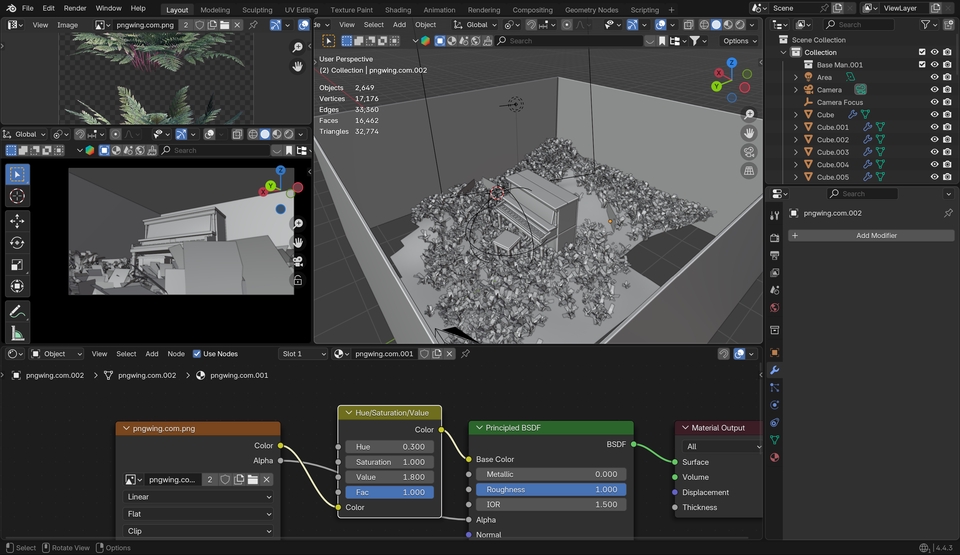Screen dimensions: 960x555
Task: Open the Material properties tab icon
Action: [774, 457]
